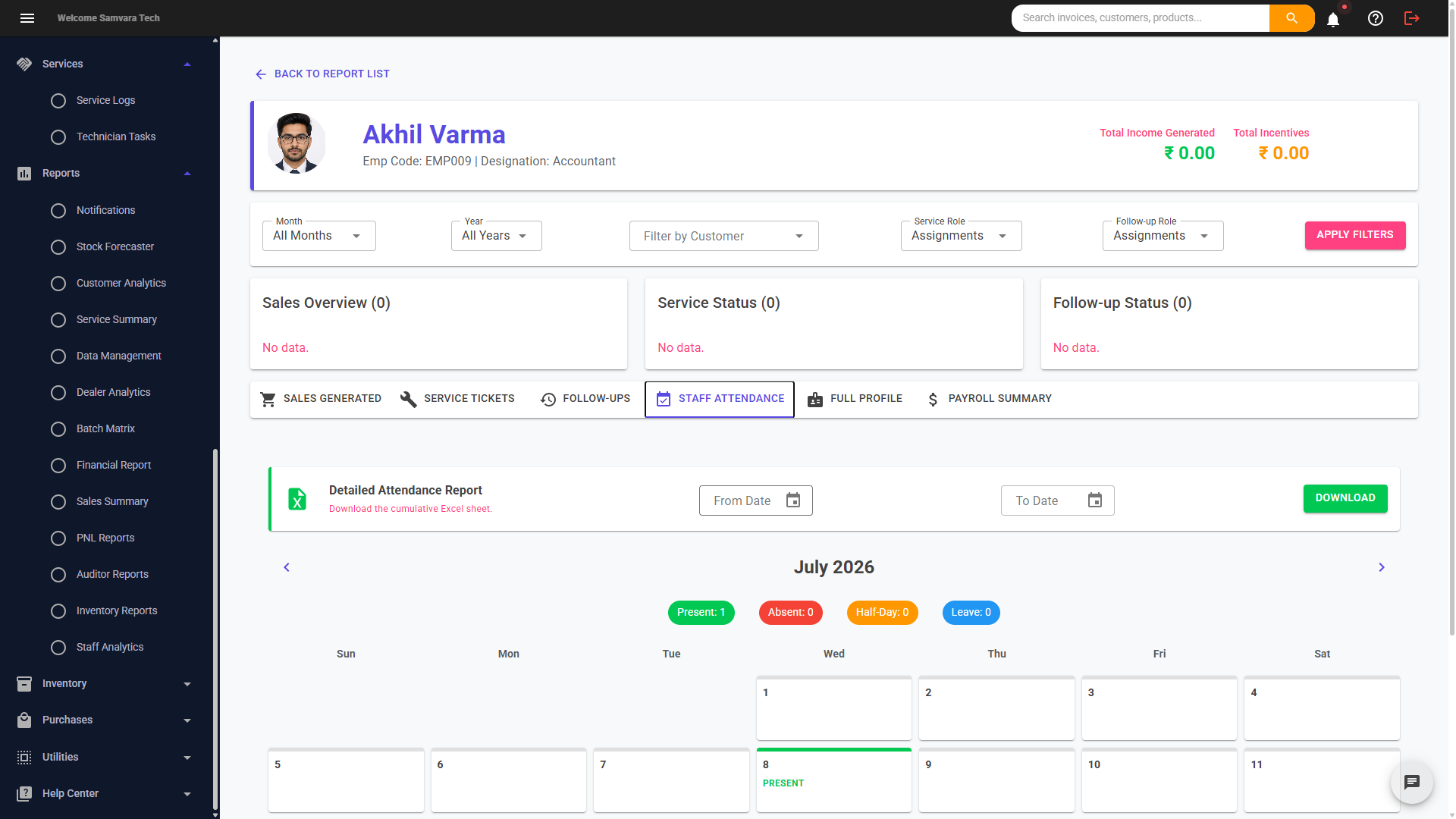
Task: Expand the Purchases sidebar section
Action: pyautogui.click(x=187, y=720)
